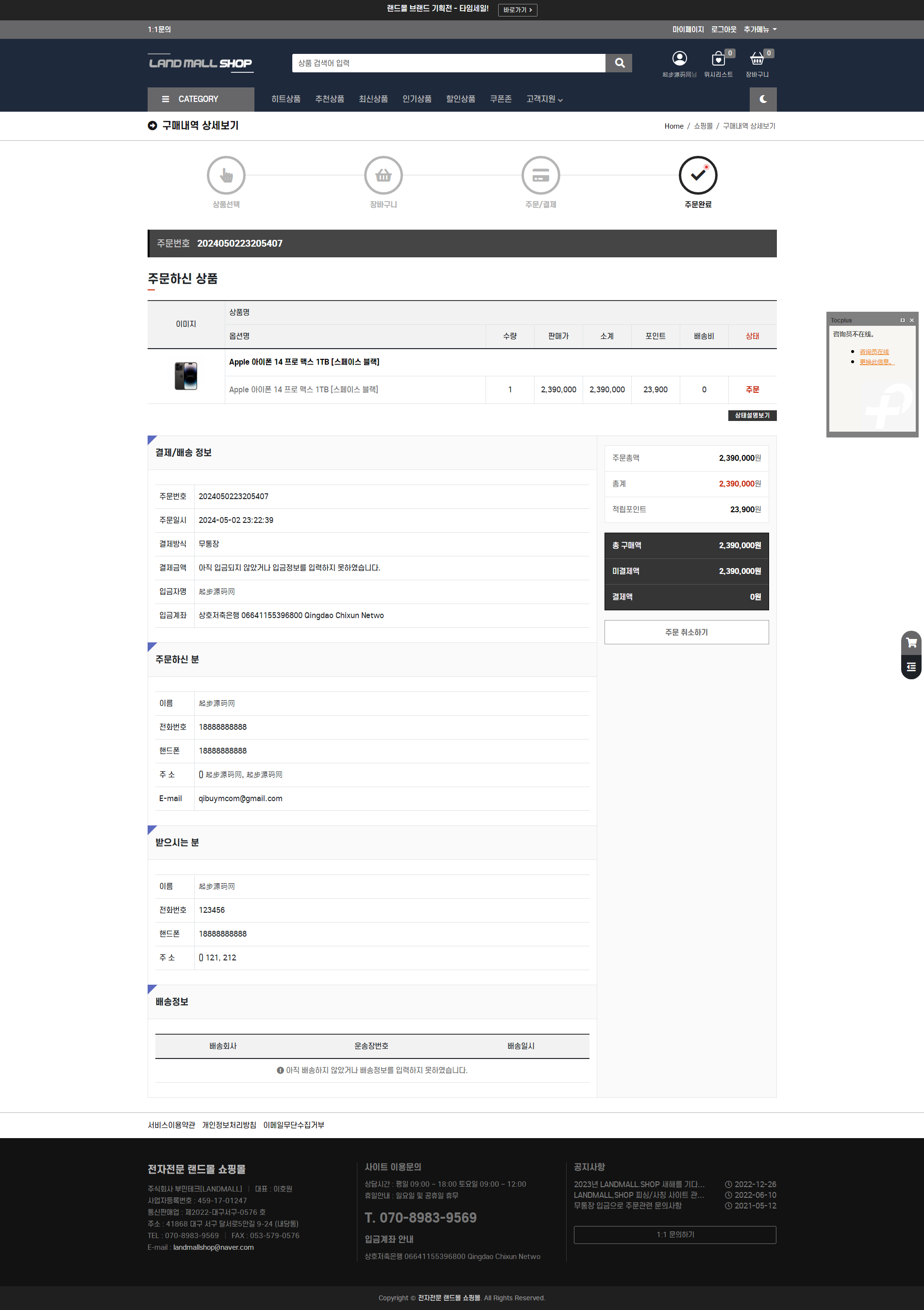Minimize the Tocplus chat widget
The image size is (924, 1310).
pos(902,320)
